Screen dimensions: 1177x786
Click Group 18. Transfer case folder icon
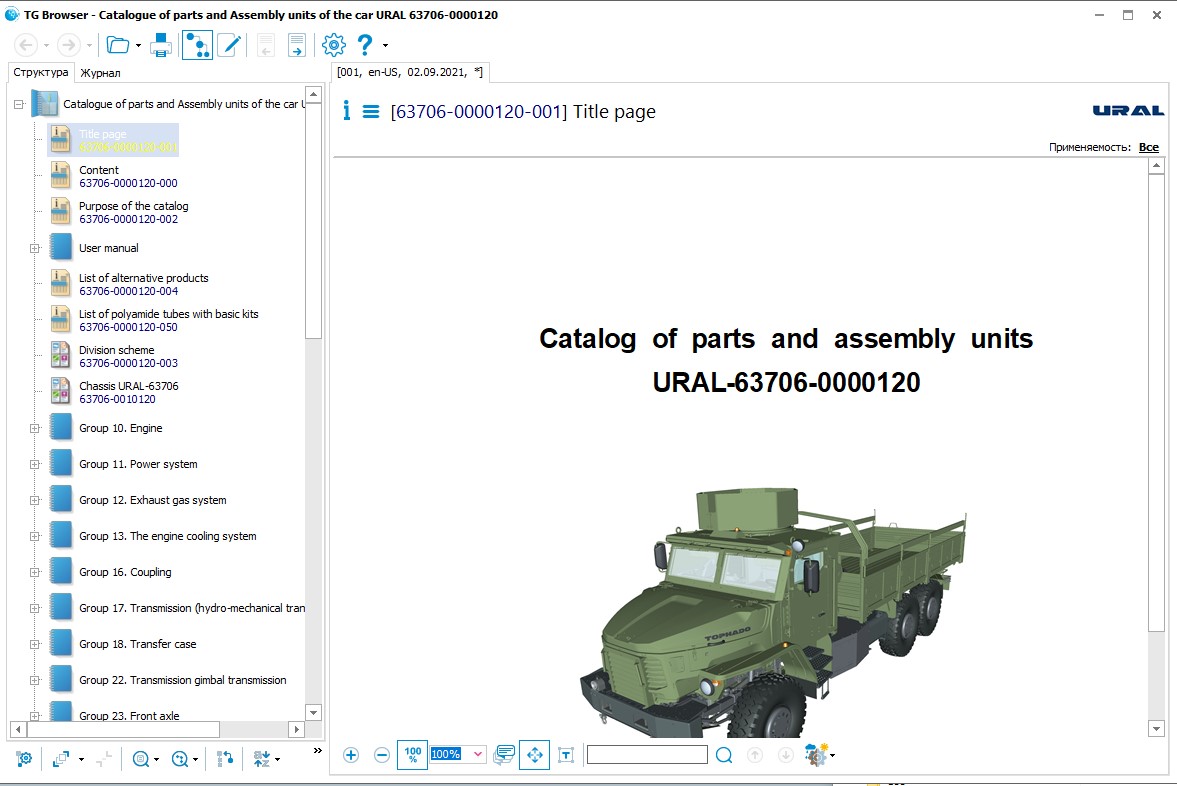(61, 644)
